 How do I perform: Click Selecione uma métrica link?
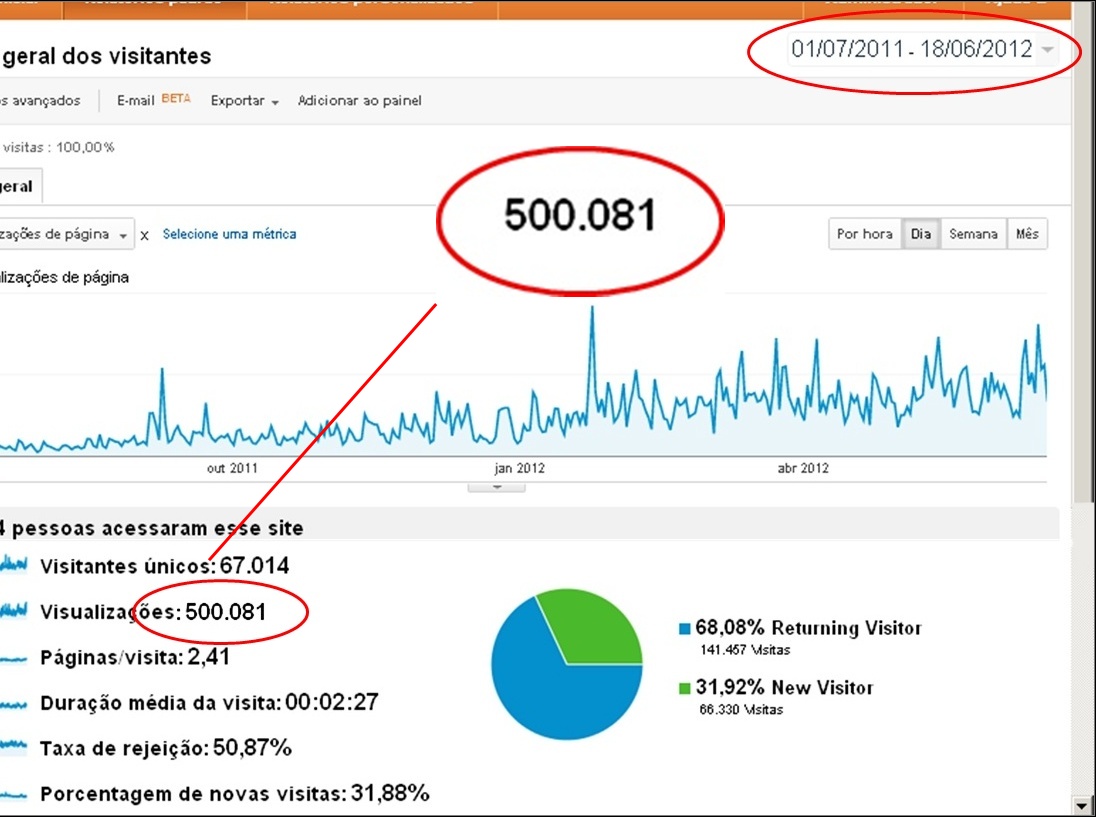(229, 234)
